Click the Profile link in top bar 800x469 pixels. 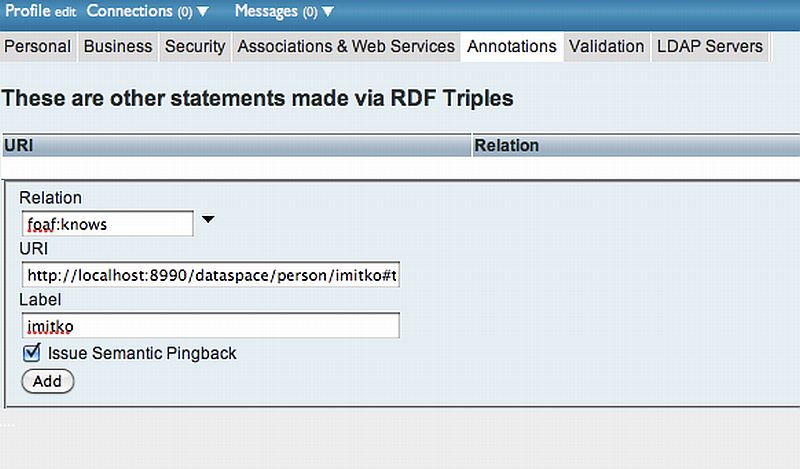(27, 11)
